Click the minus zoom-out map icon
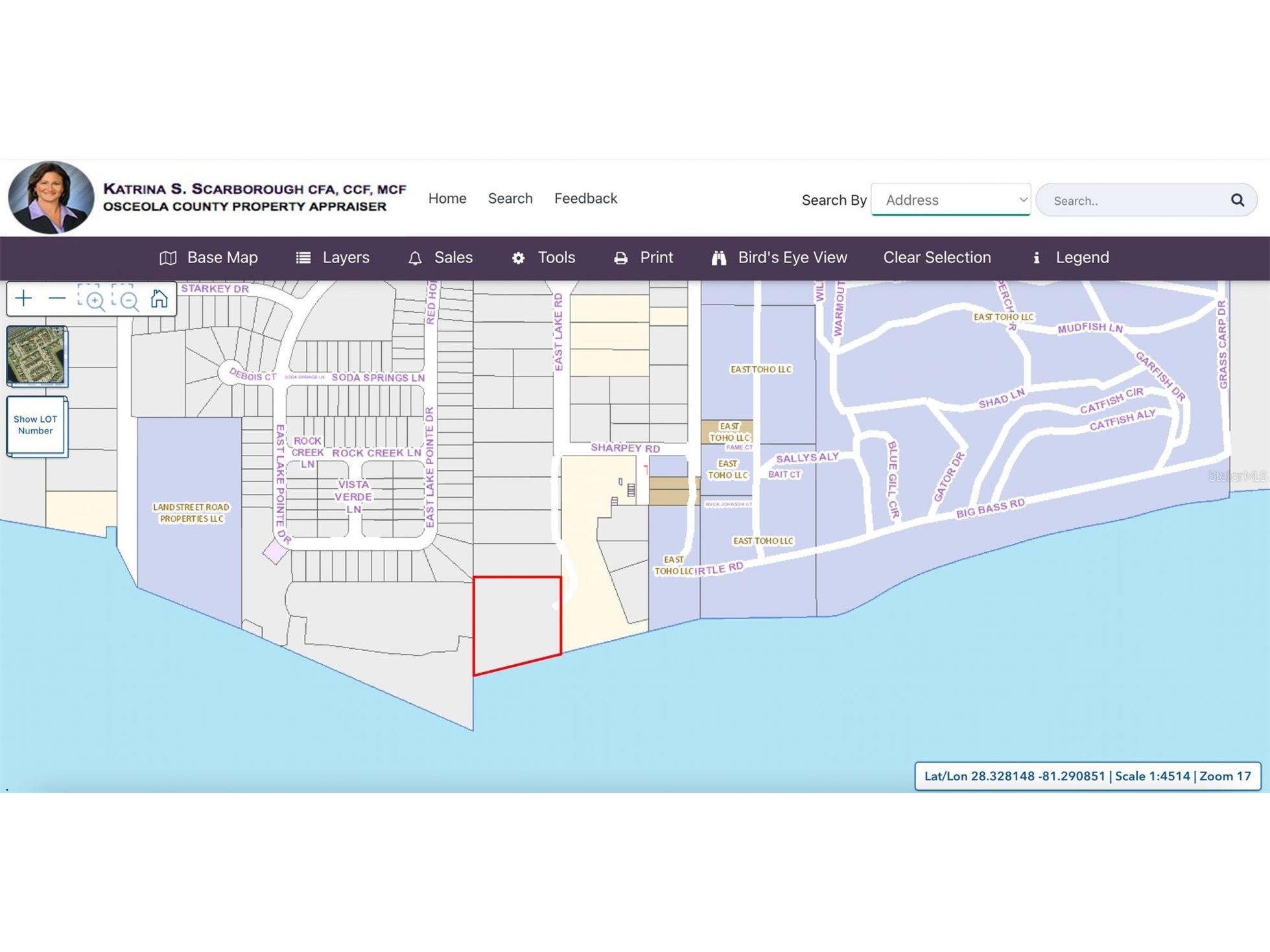Screen dimensions: 1270x952 tap(57, 299)
